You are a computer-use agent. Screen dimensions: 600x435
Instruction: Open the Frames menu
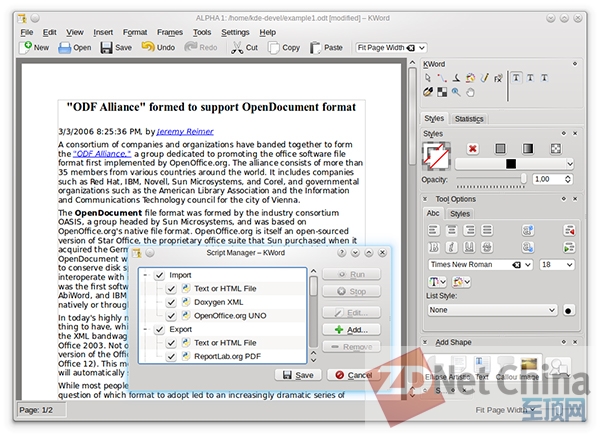pos(170,33)
